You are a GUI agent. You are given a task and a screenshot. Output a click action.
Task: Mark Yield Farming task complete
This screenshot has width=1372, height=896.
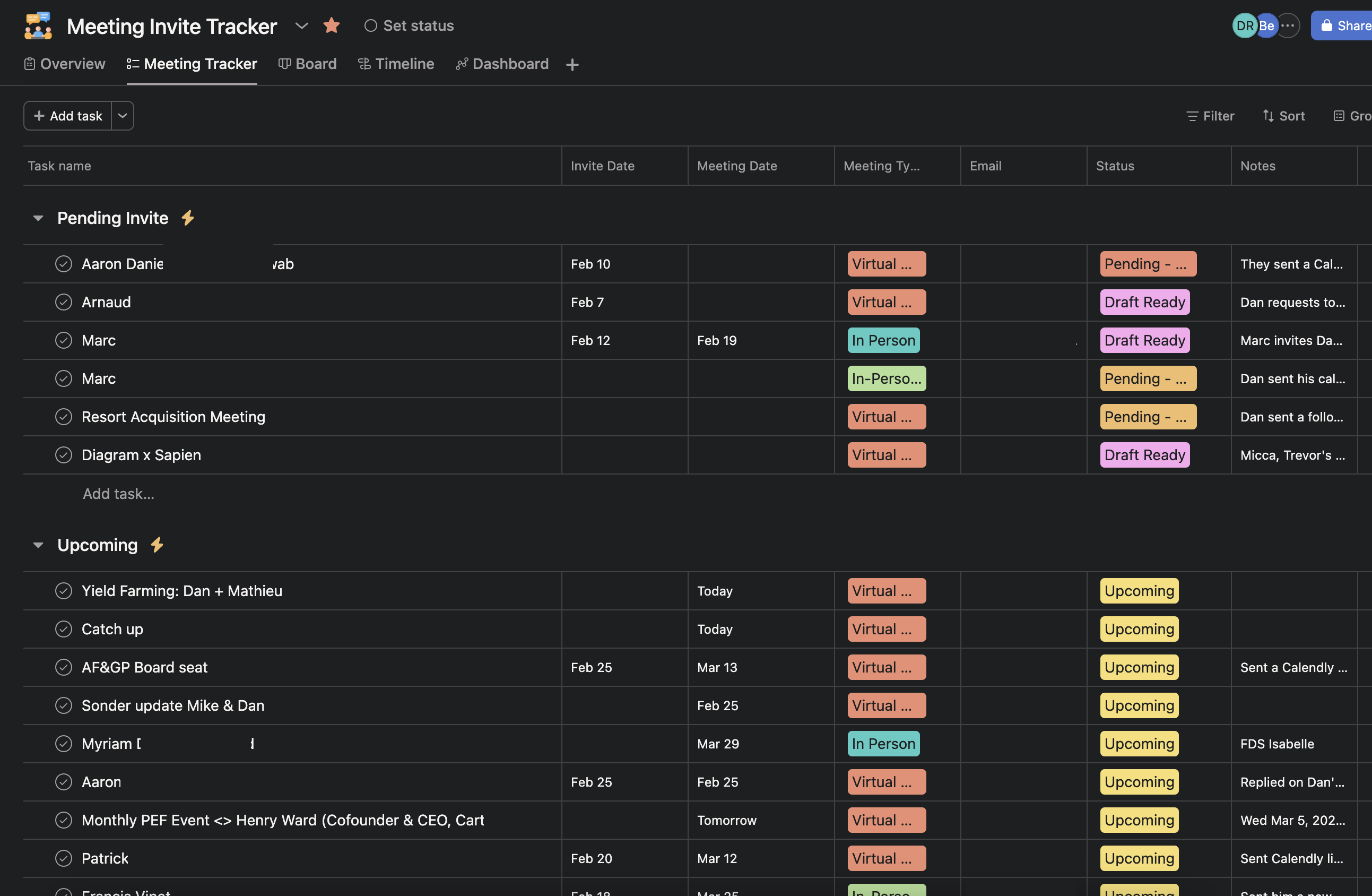(64, 591)
